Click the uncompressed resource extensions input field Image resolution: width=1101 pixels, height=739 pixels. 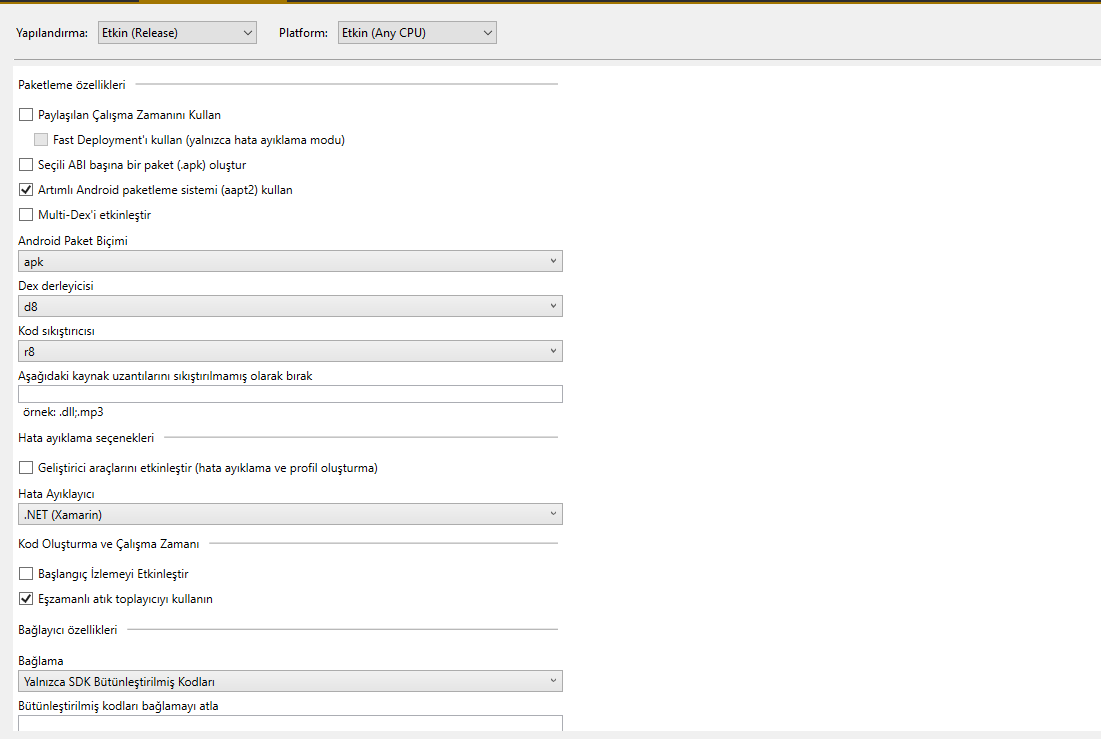tap(290, 393)
